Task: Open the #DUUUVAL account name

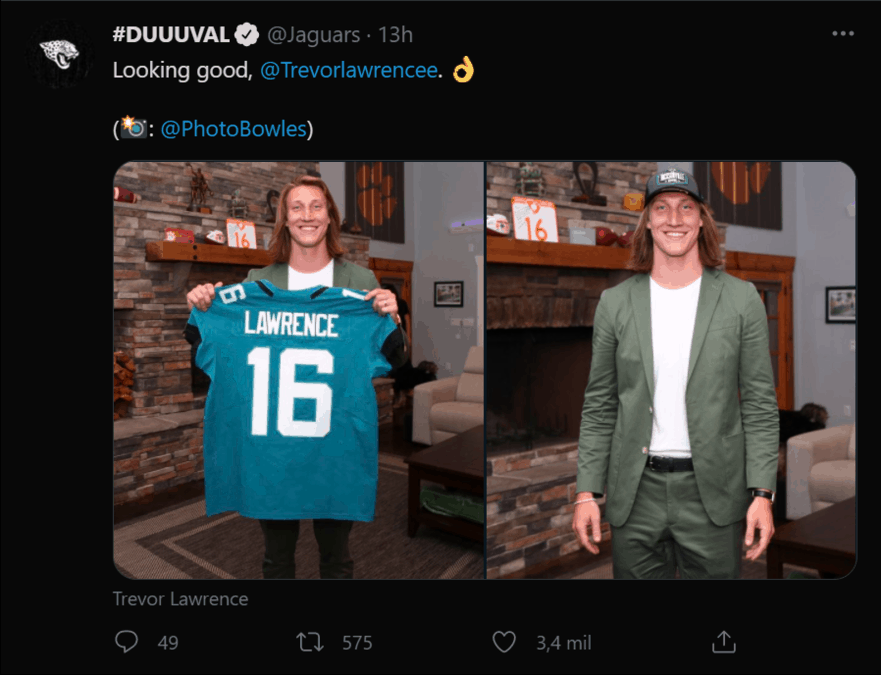Action: (x=171, y=35)
